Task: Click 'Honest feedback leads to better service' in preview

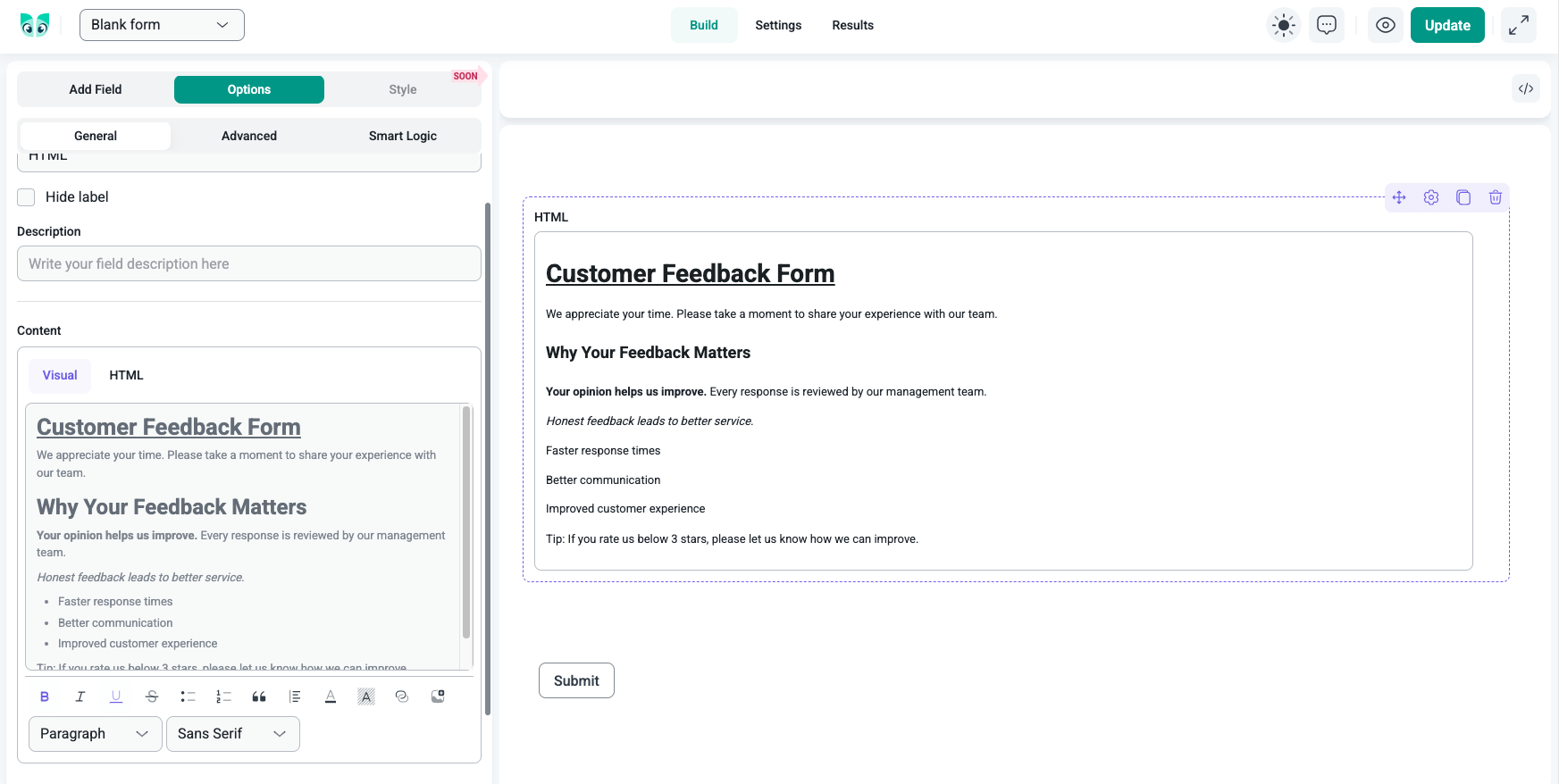Action: click(650, 421)
